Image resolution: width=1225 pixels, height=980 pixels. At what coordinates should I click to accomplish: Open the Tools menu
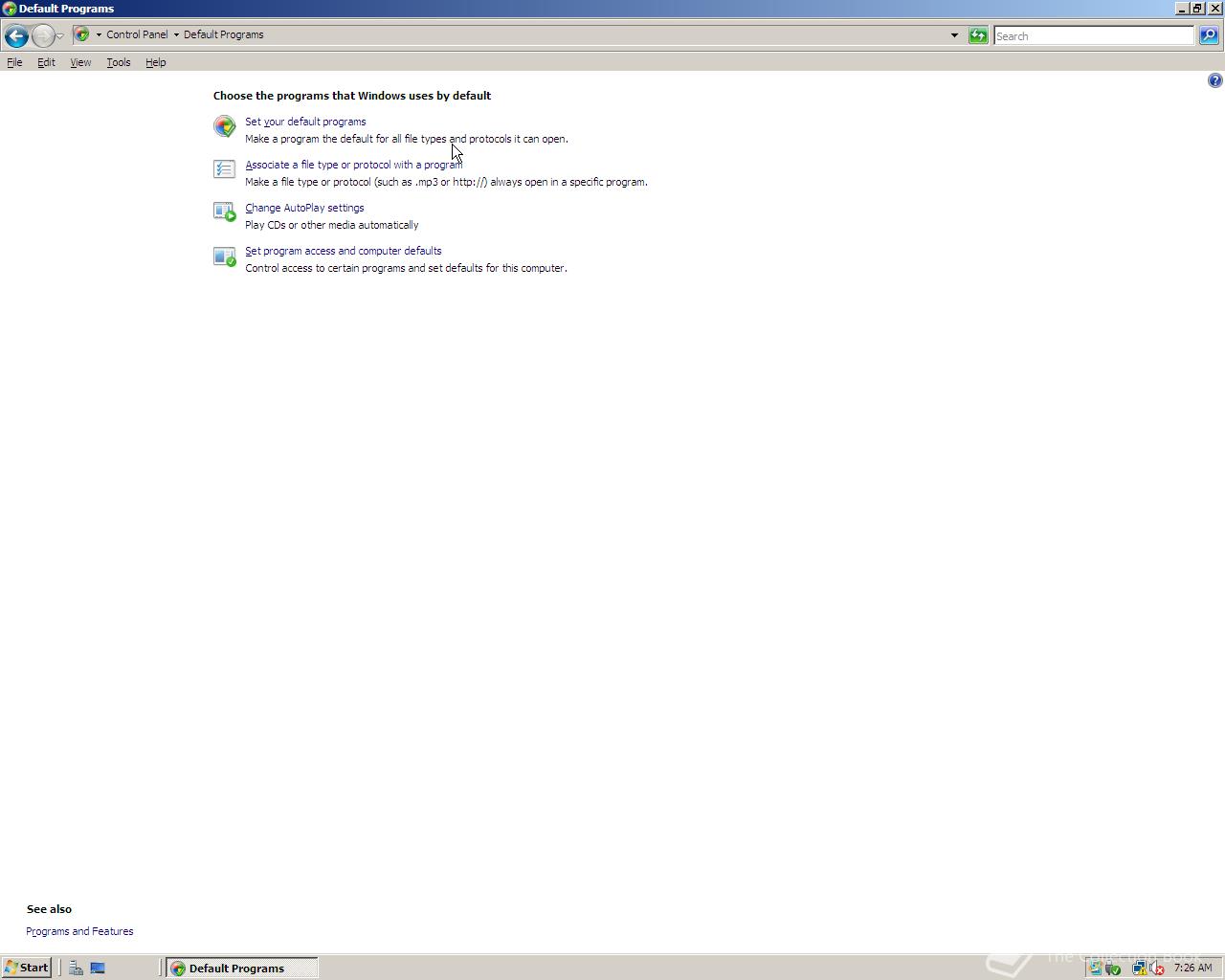coord(119,62)
